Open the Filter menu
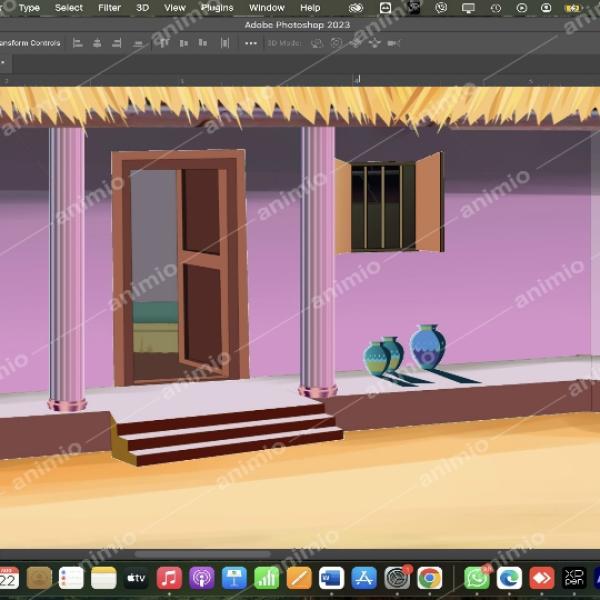 point(109,8)
